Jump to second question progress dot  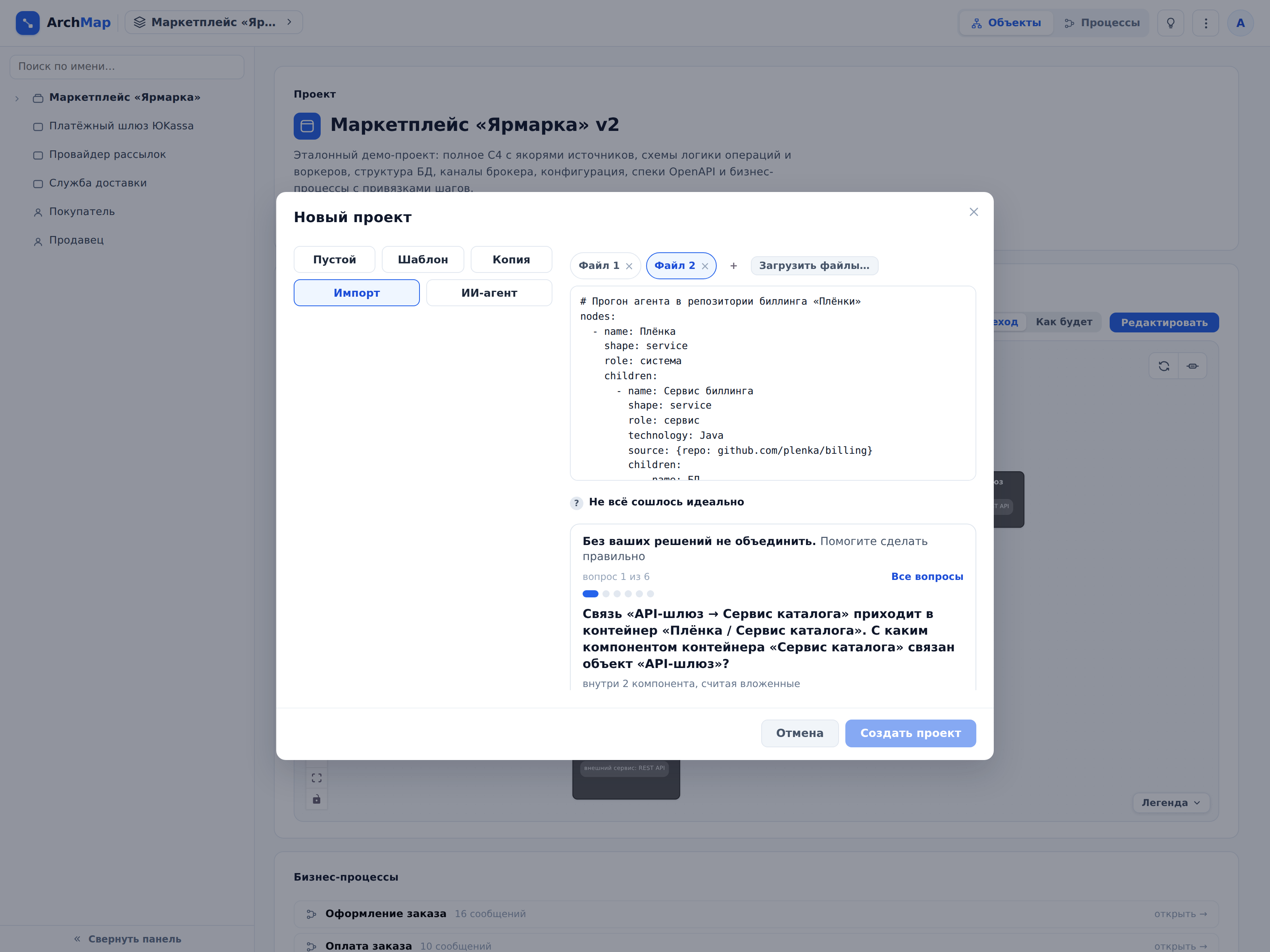(x=606, y=594)
